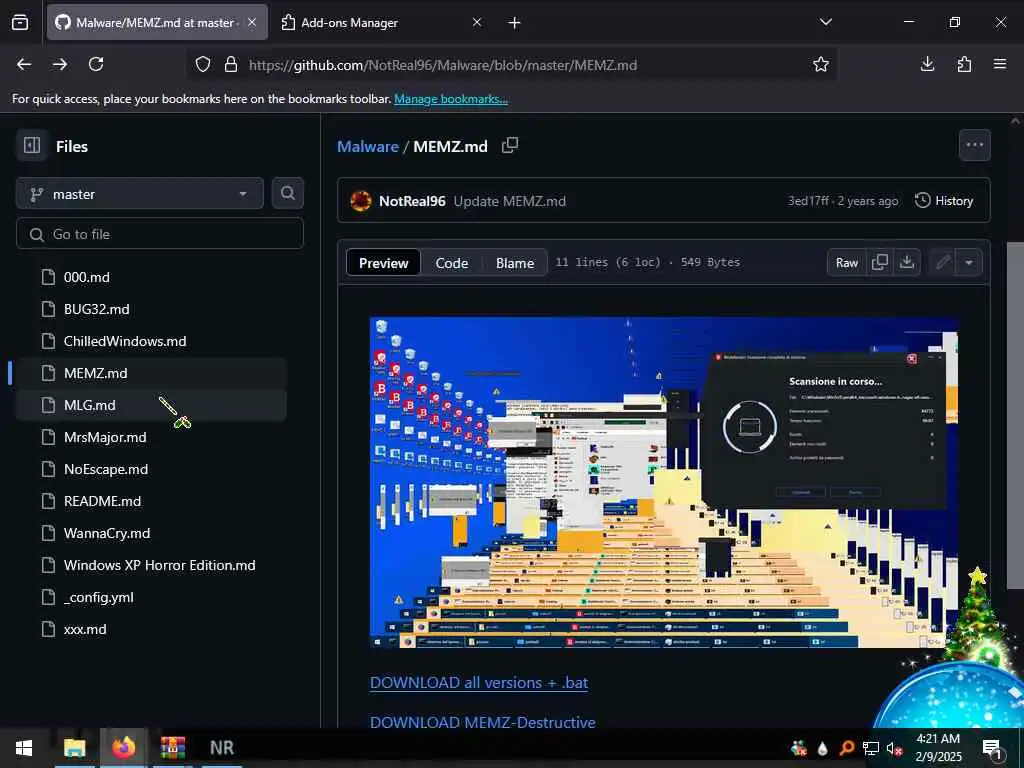This screenshot has width=1024, height=768.
Task: Click the site padlock icon
Action: click(231, 64)
